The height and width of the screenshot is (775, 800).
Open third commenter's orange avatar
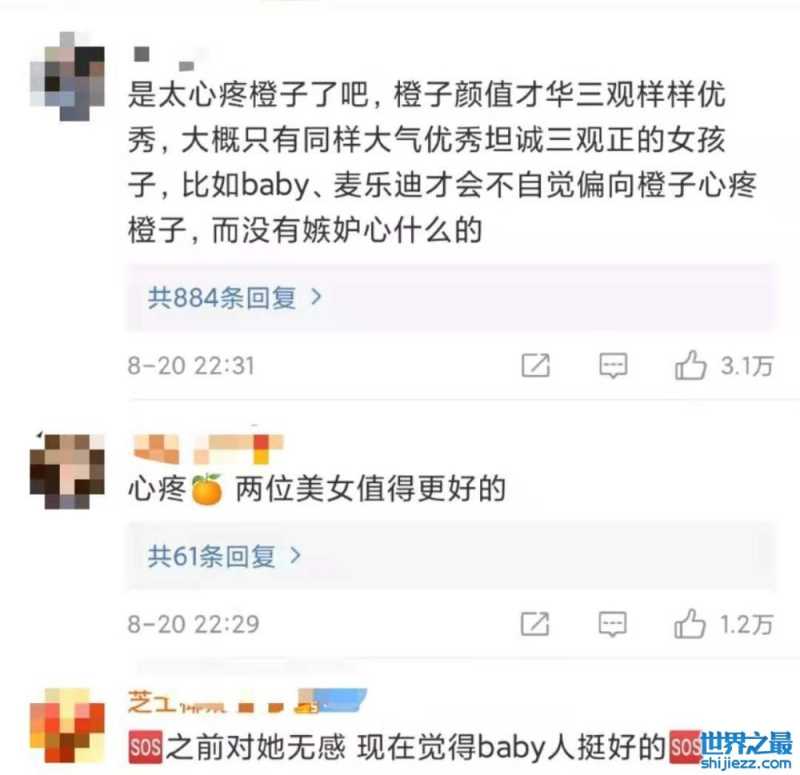point(67,724)
